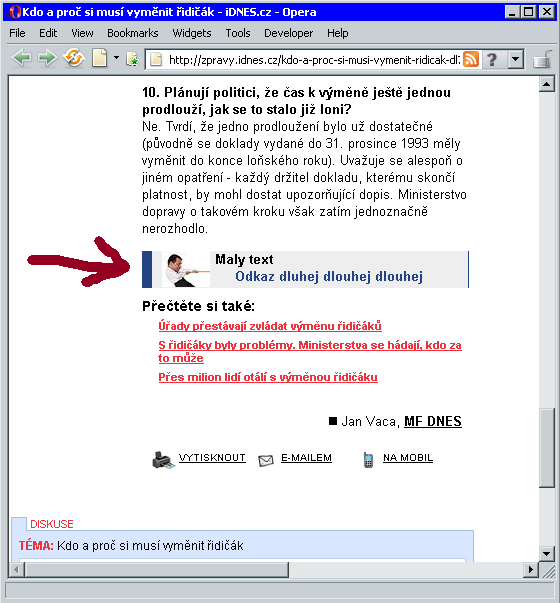The width and height of the screenshot is (560, 603).
Task: Click the printer icon next to VYTISKNOUT
Action: point(163,460)
